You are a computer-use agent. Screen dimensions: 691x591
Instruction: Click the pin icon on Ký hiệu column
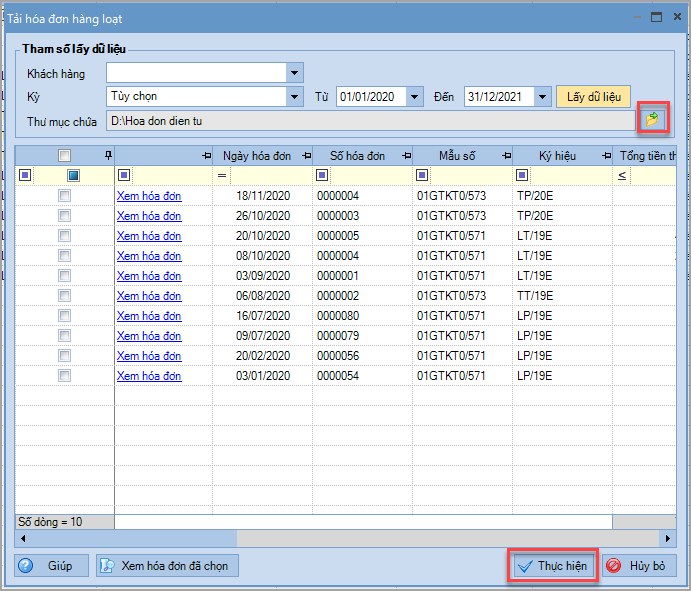(x=607, y=156)
